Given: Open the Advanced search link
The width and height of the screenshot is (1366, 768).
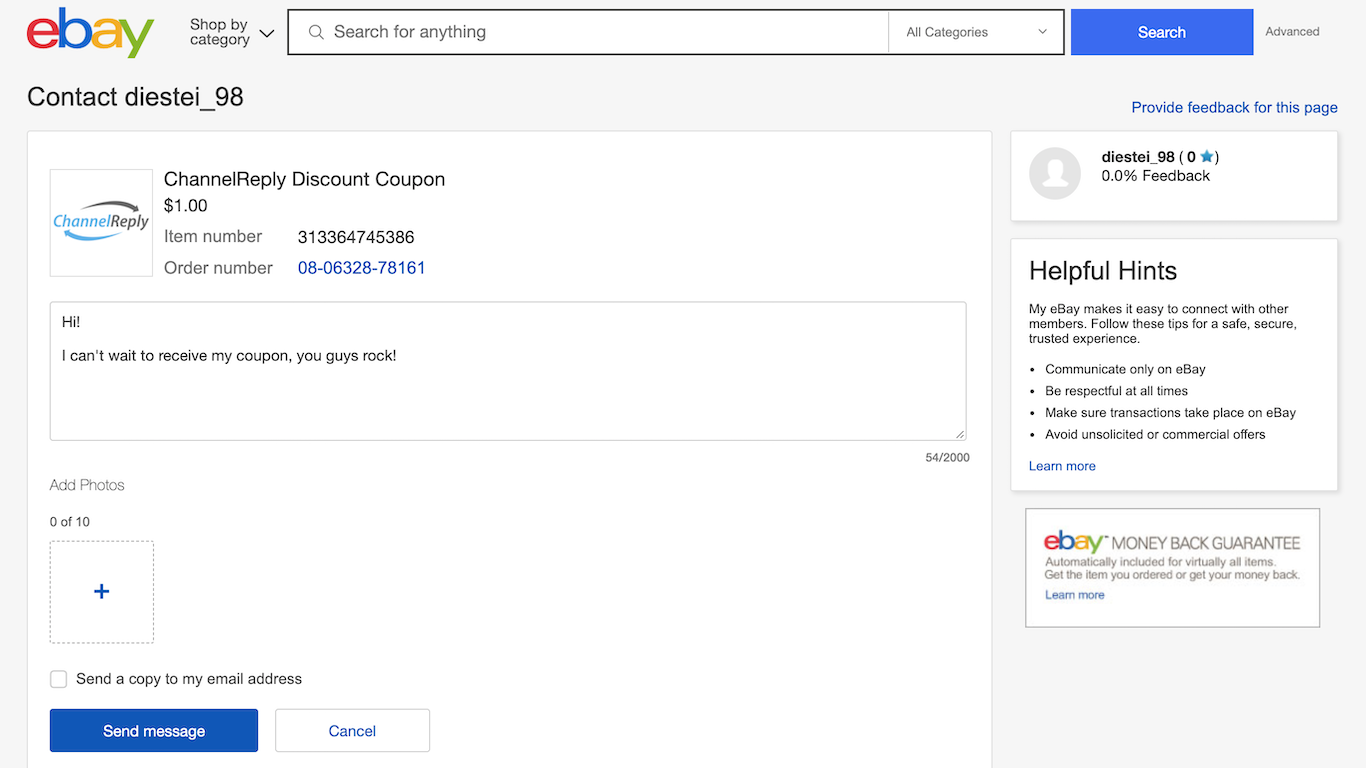Looking at the screenshot, I should click(1292, 32).
